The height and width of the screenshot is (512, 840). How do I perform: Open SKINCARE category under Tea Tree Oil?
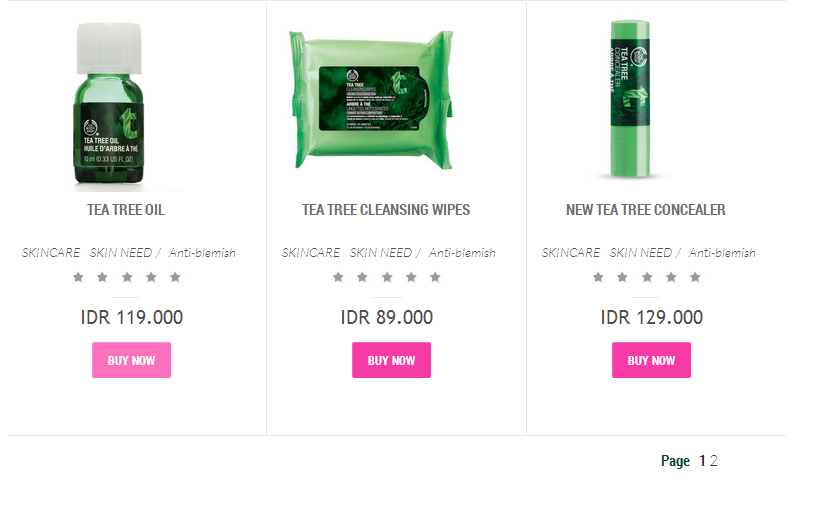pyautogui.click(x=51, y=252)
